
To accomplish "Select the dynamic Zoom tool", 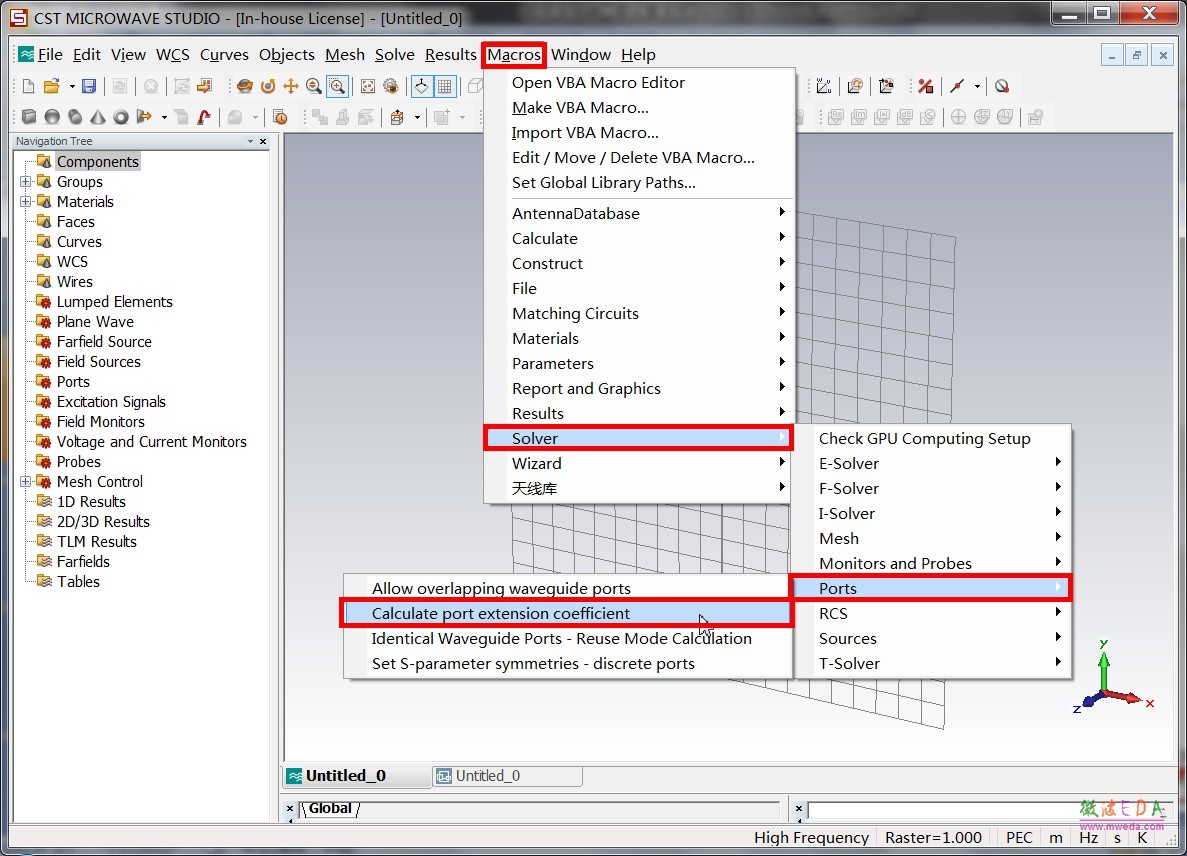I will [x=313, y=86].
